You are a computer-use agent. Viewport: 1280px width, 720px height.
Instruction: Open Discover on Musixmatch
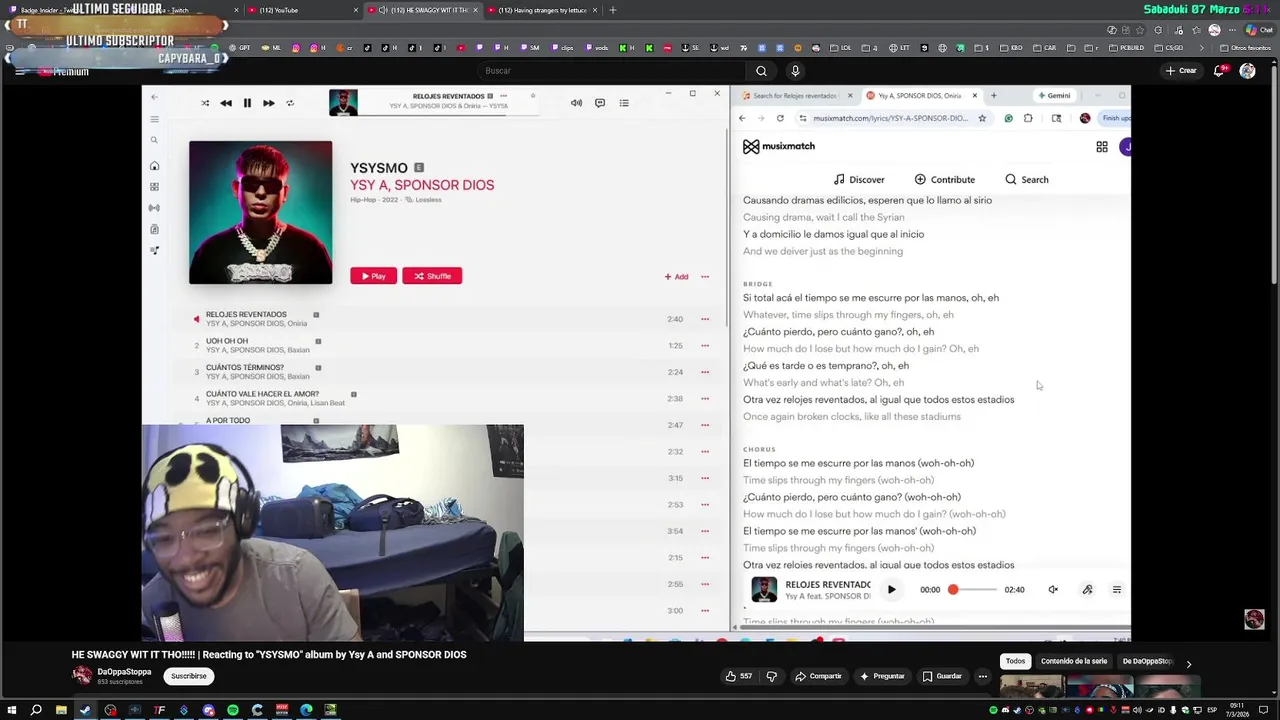tap(859, 180)
